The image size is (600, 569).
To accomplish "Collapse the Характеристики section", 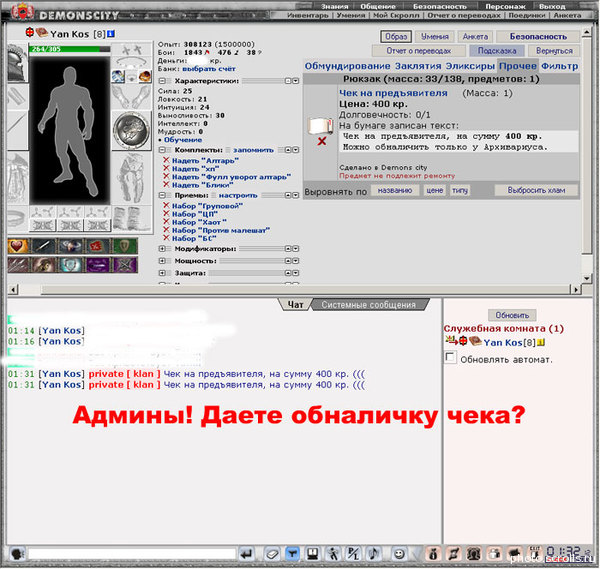I will (162, 81).
